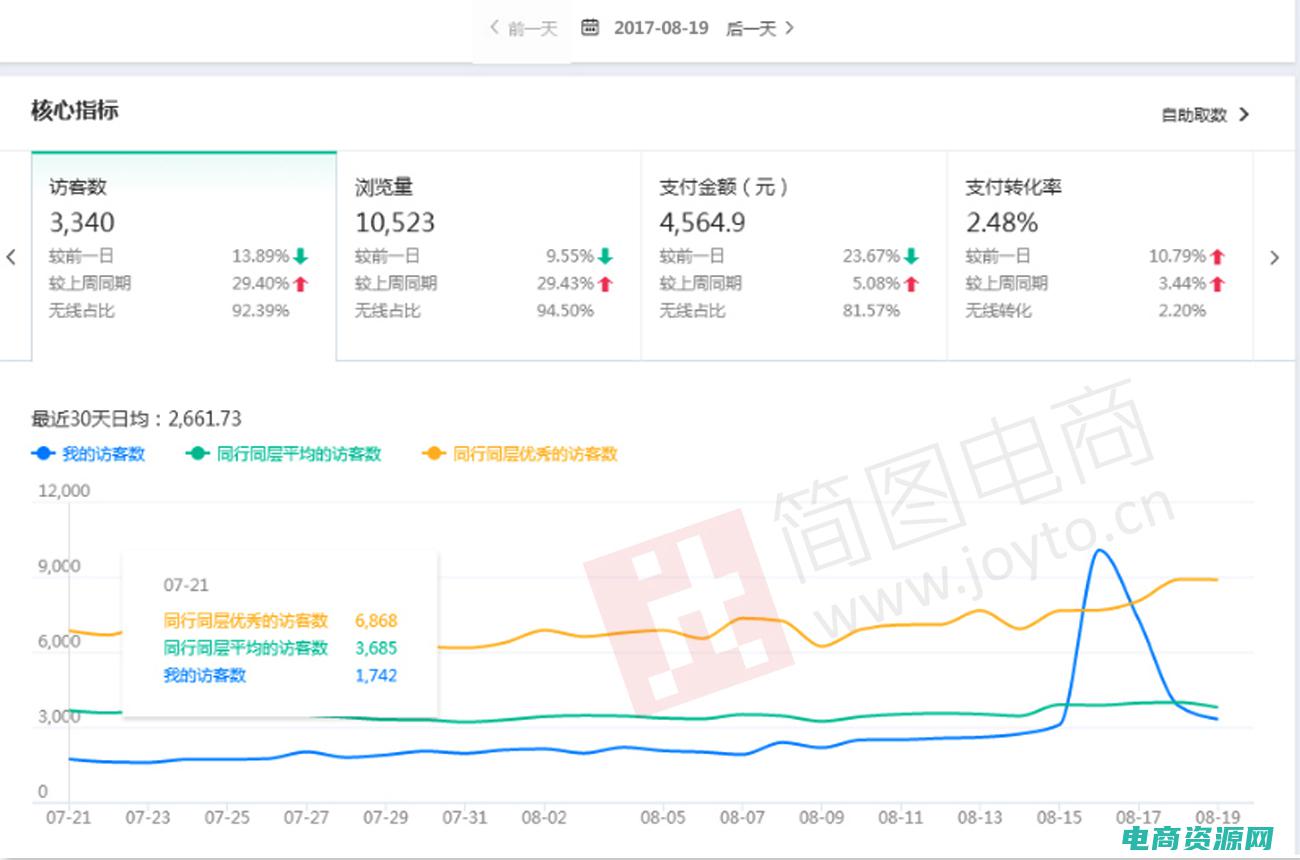This screenshot has width=1300, height=860.
Task: Toggle 同行同层优秀的访客数 legend series
Action: [x=520, y=454]
